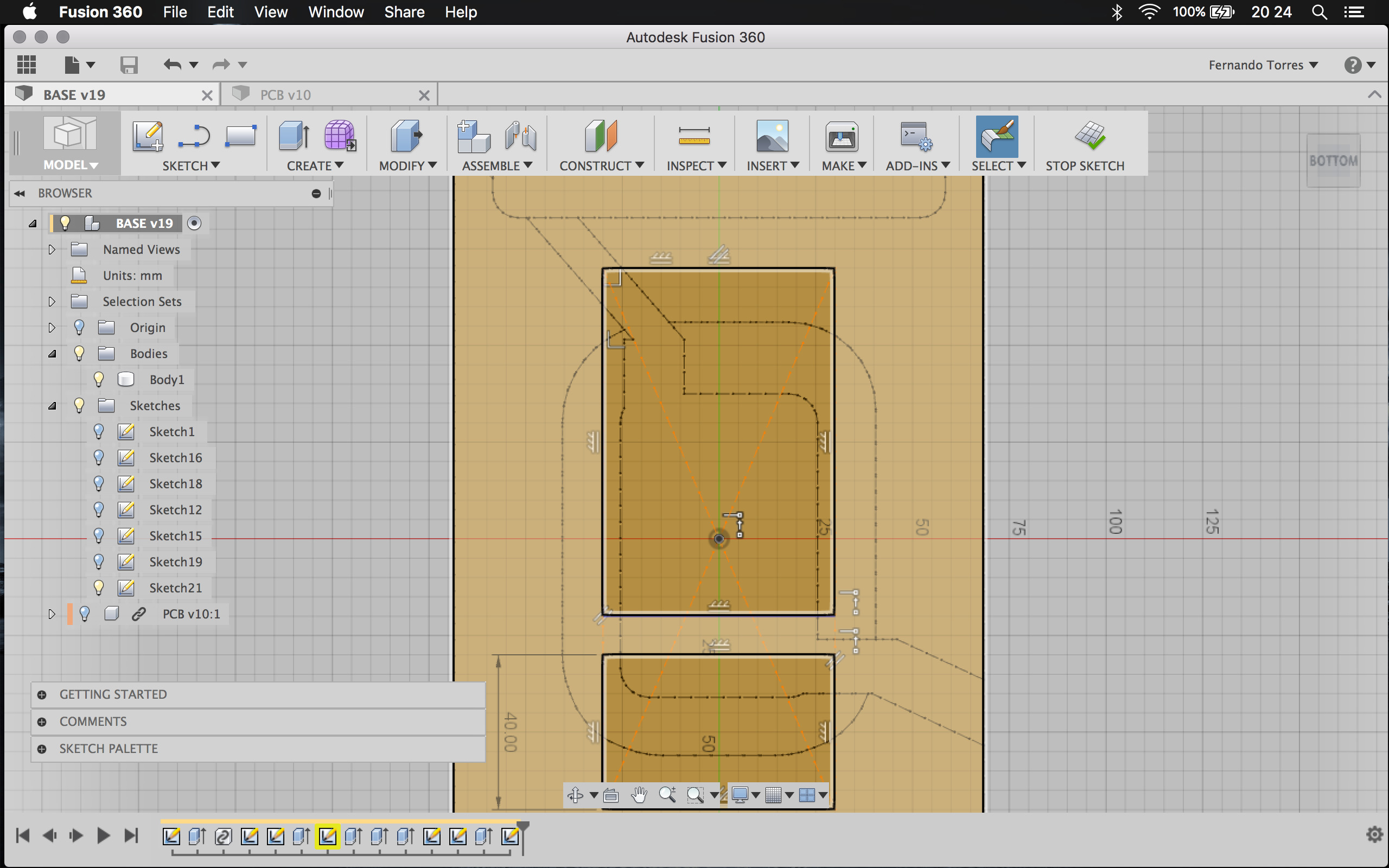Open the MODIFY dropdown menu
1389x868 pixels.
[407, 165]
